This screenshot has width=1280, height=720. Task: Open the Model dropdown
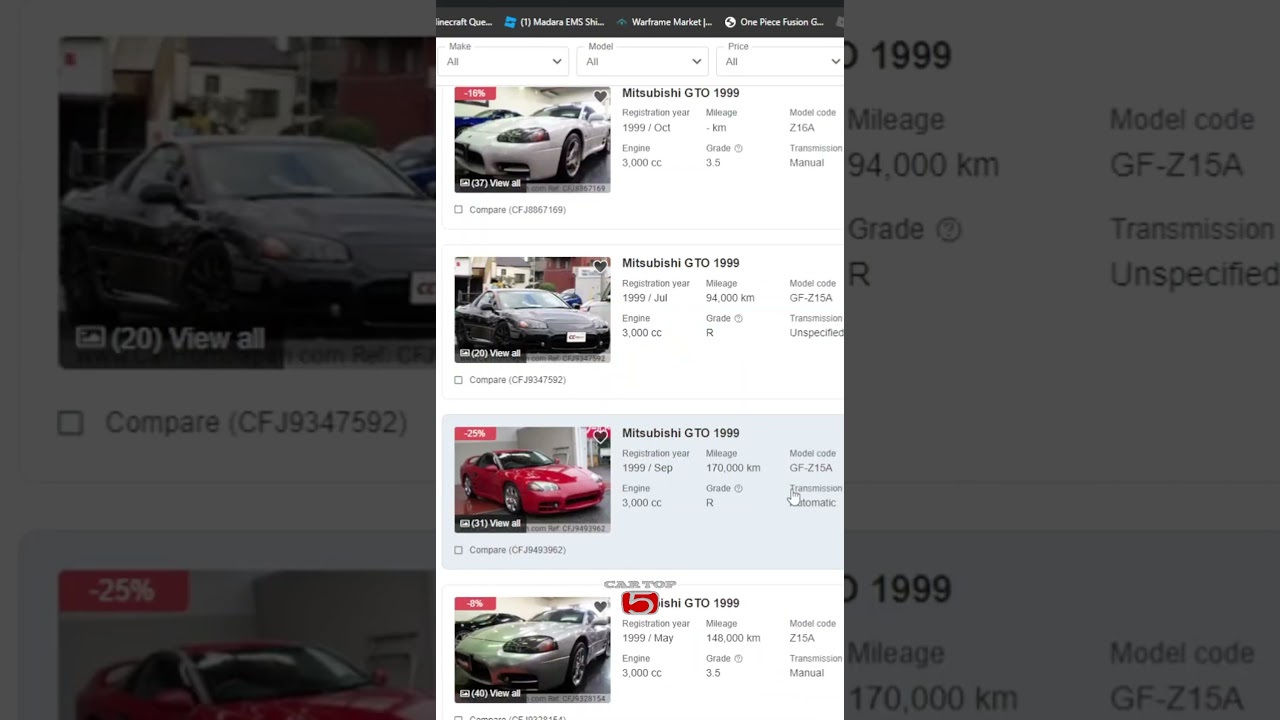pyautogui.click(x=643, y=61)
